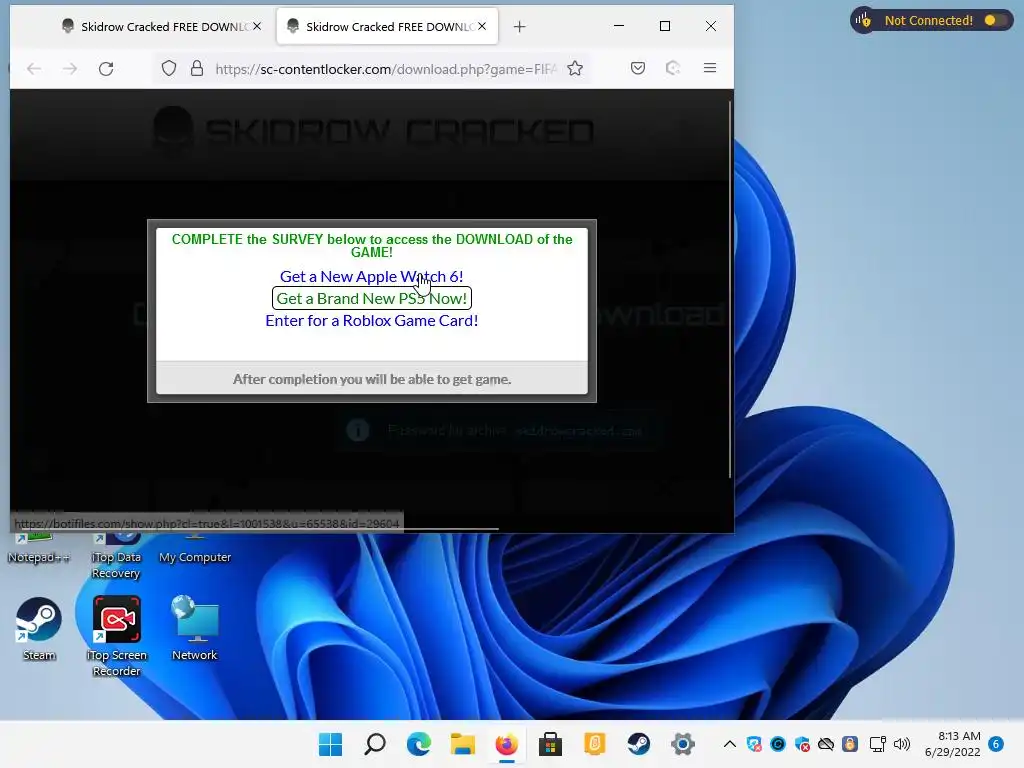The width and height of the screenshot is (1024, 768).
Task: Click the browser page vertical scrollbar
Action: point(730,290)
